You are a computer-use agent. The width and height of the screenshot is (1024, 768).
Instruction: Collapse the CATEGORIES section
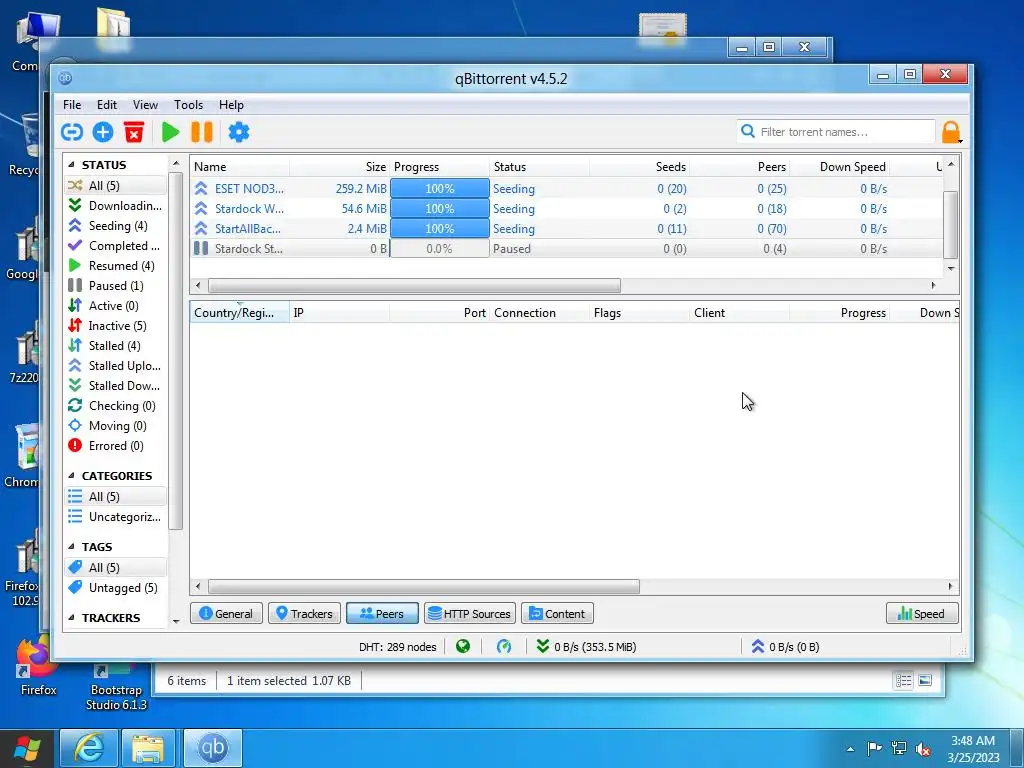71,475
